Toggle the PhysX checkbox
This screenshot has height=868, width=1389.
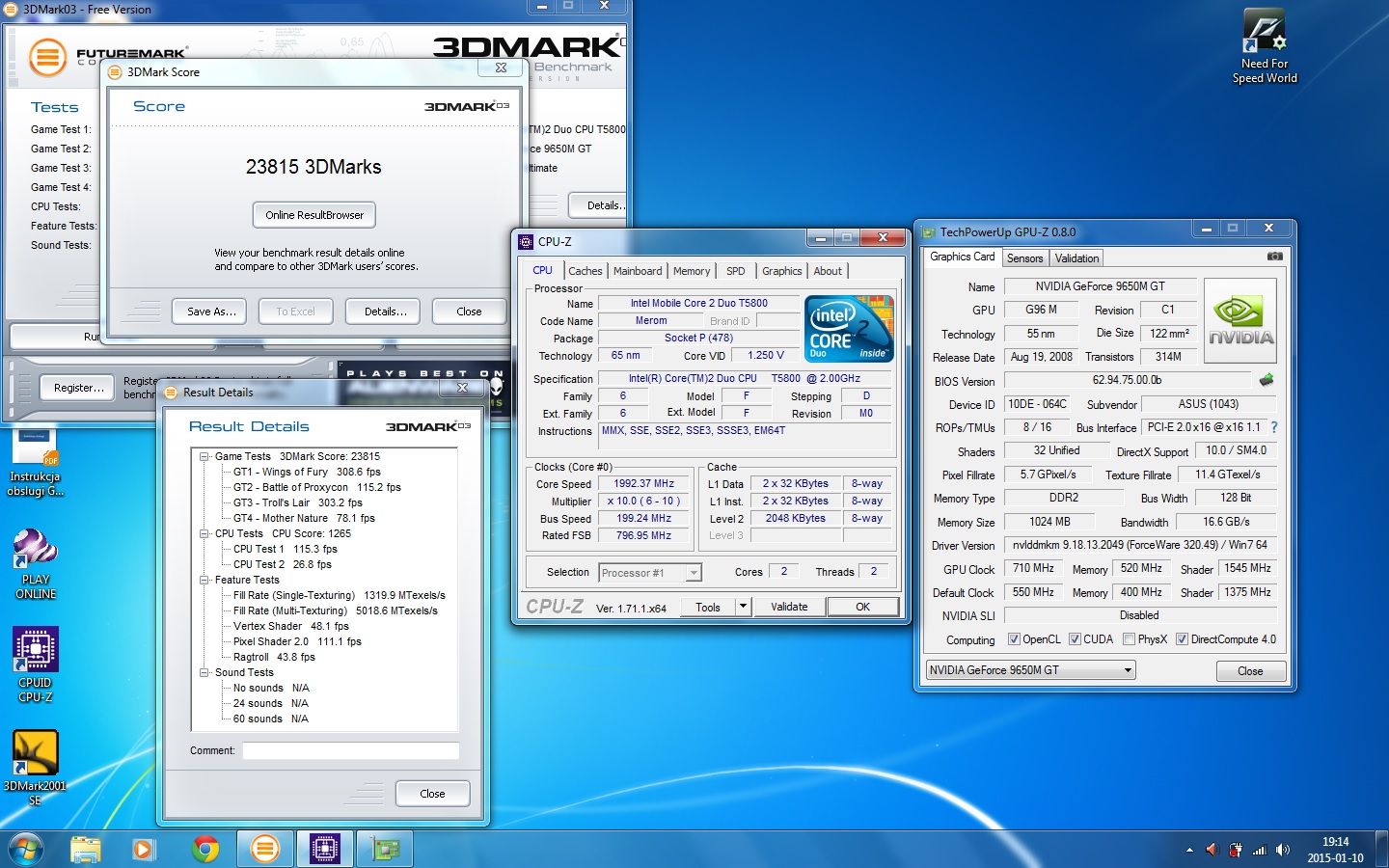(1129, 638)
